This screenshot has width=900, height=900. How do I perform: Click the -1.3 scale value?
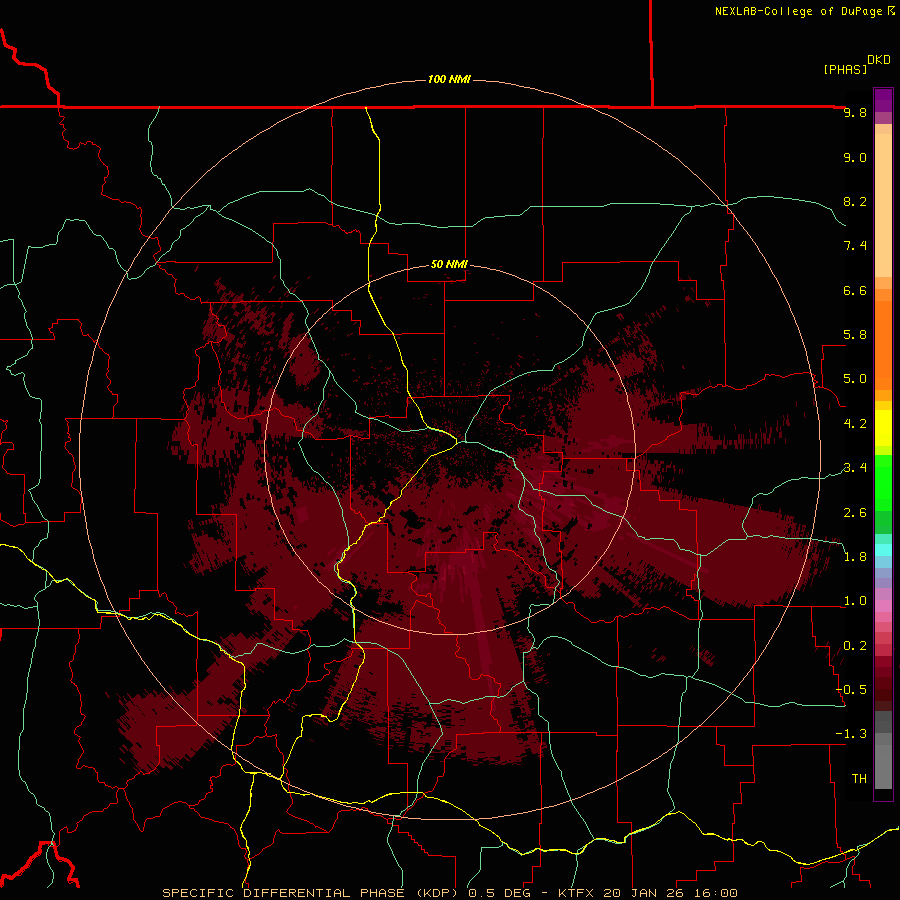[x=851, y=734]
